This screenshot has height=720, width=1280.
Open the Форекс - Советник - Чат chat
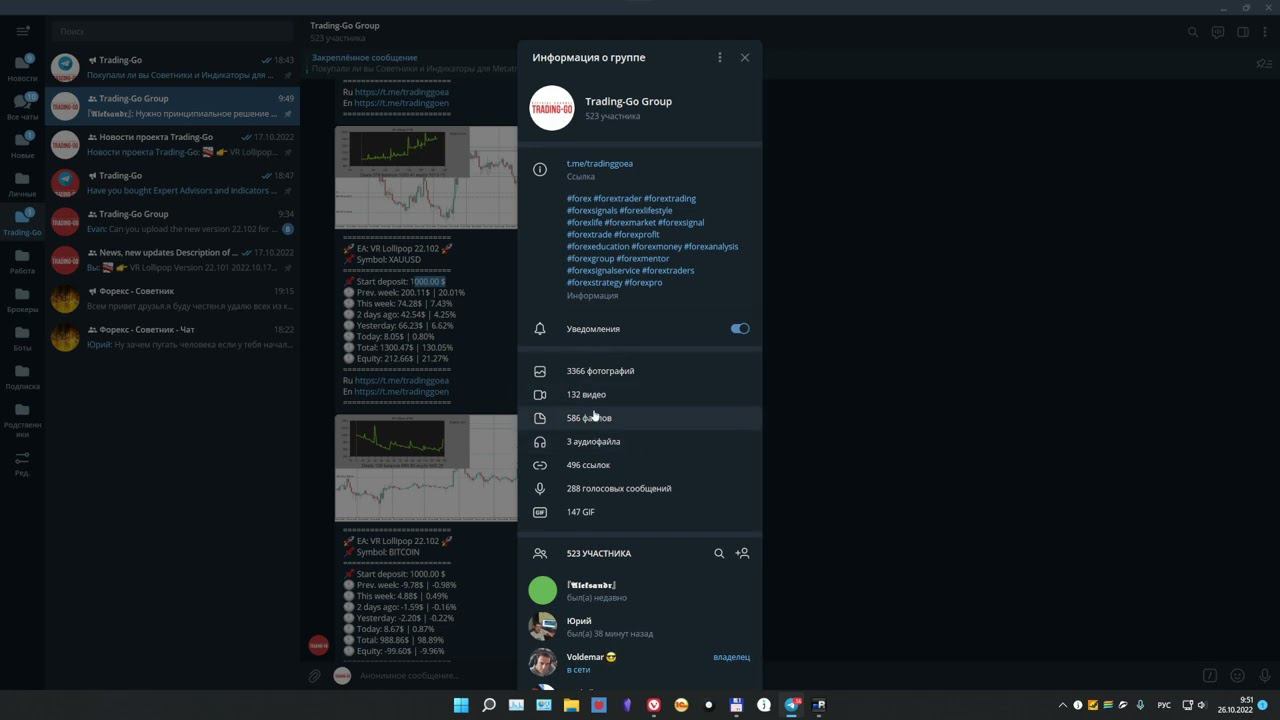172,337
